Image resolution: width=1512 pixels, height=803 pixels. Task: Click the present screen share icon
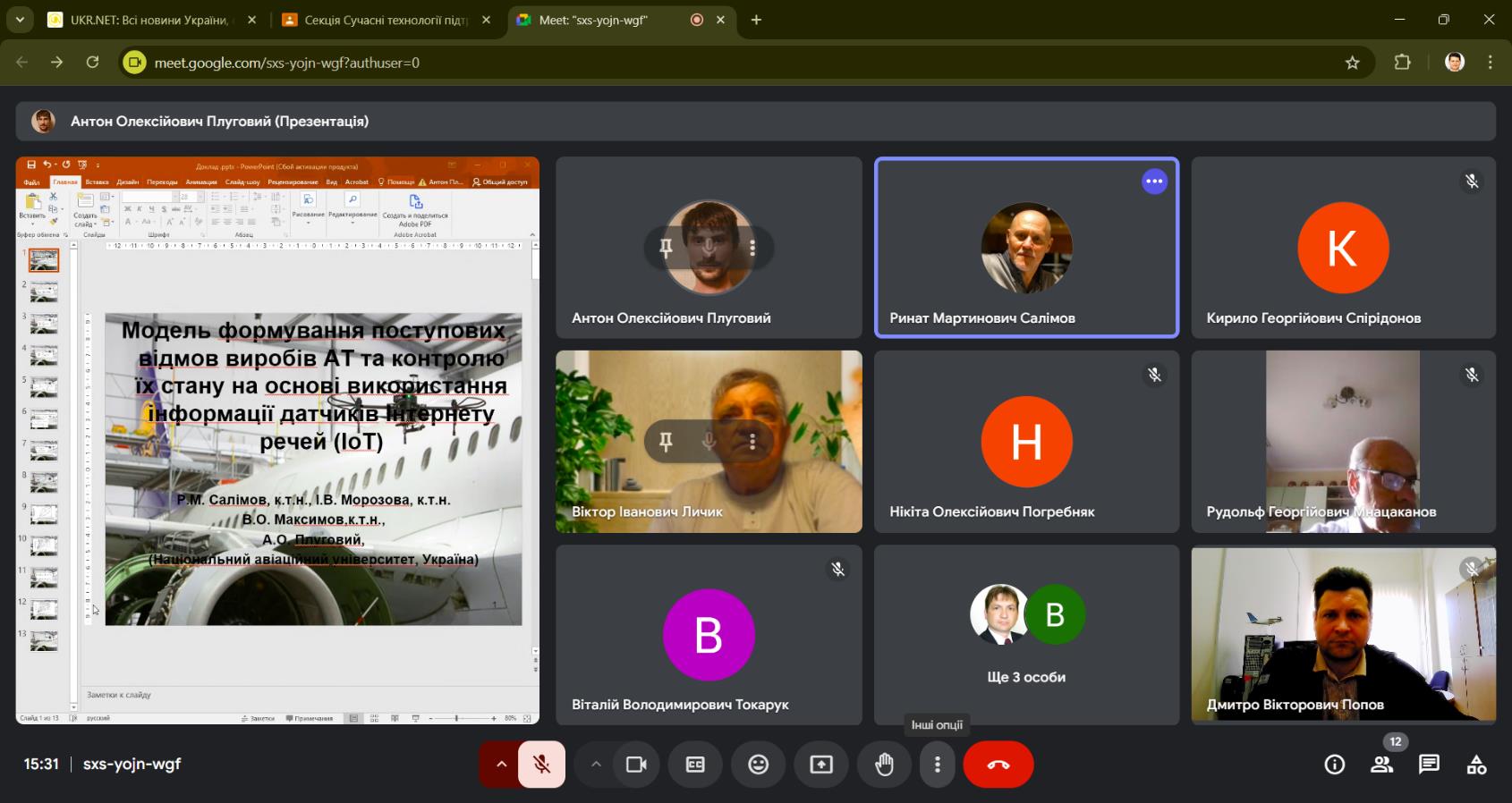(820, 765)
